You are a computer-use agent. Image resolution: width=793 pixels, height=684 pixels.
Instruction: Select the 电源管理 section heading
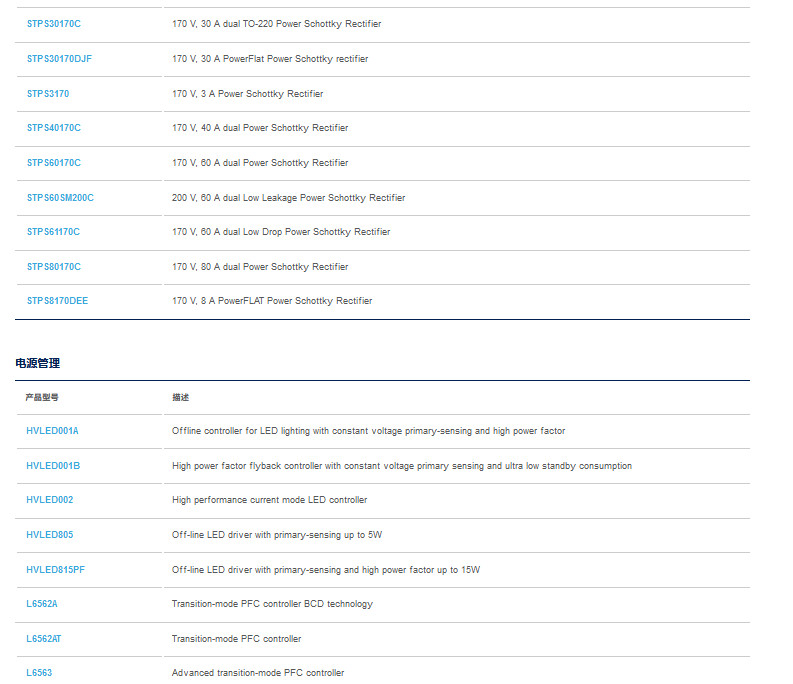click(37, 363)
